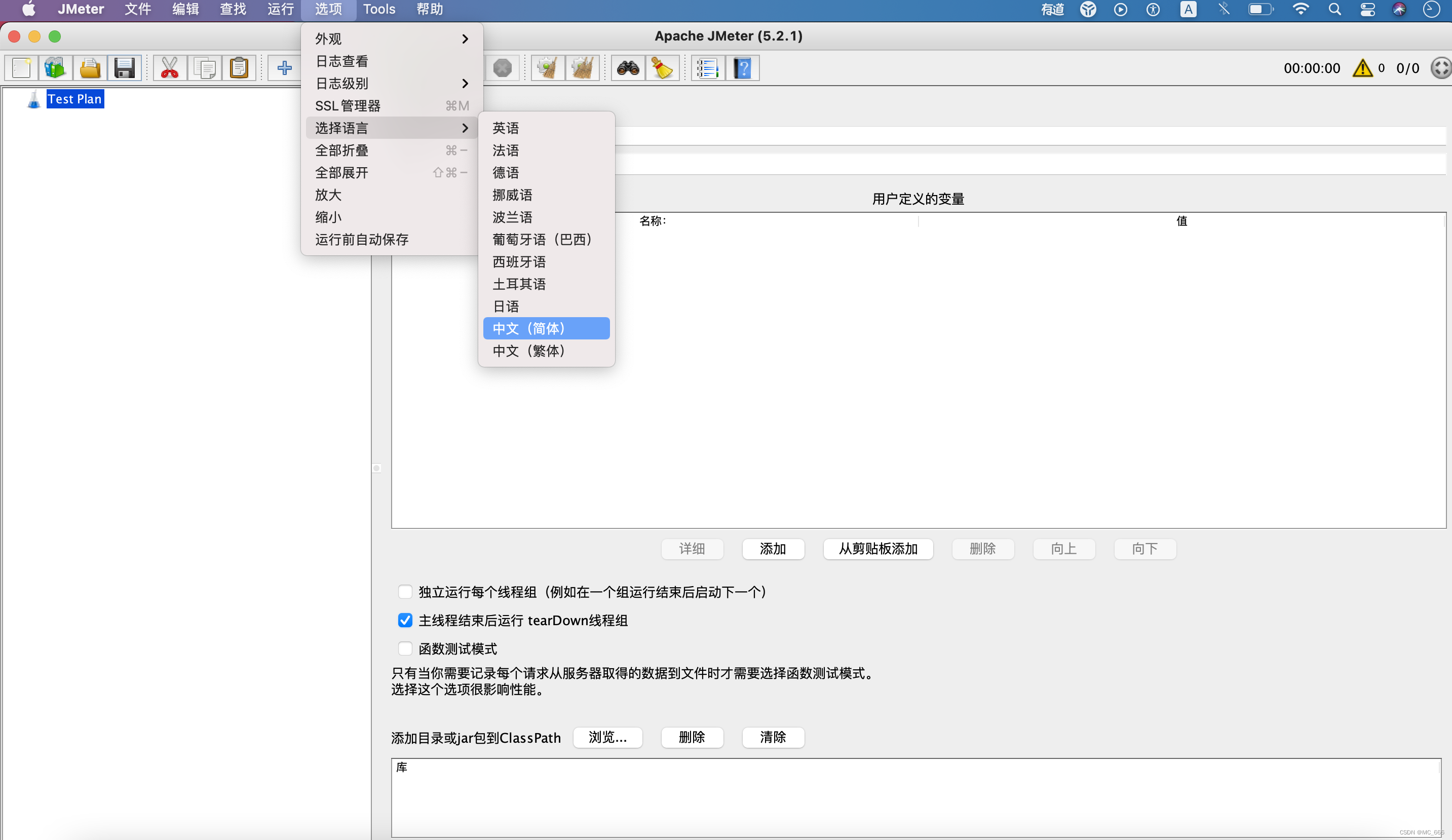Select 法语 language
The height and width of the screenshot is (840, 1452).
click(546, 150)
